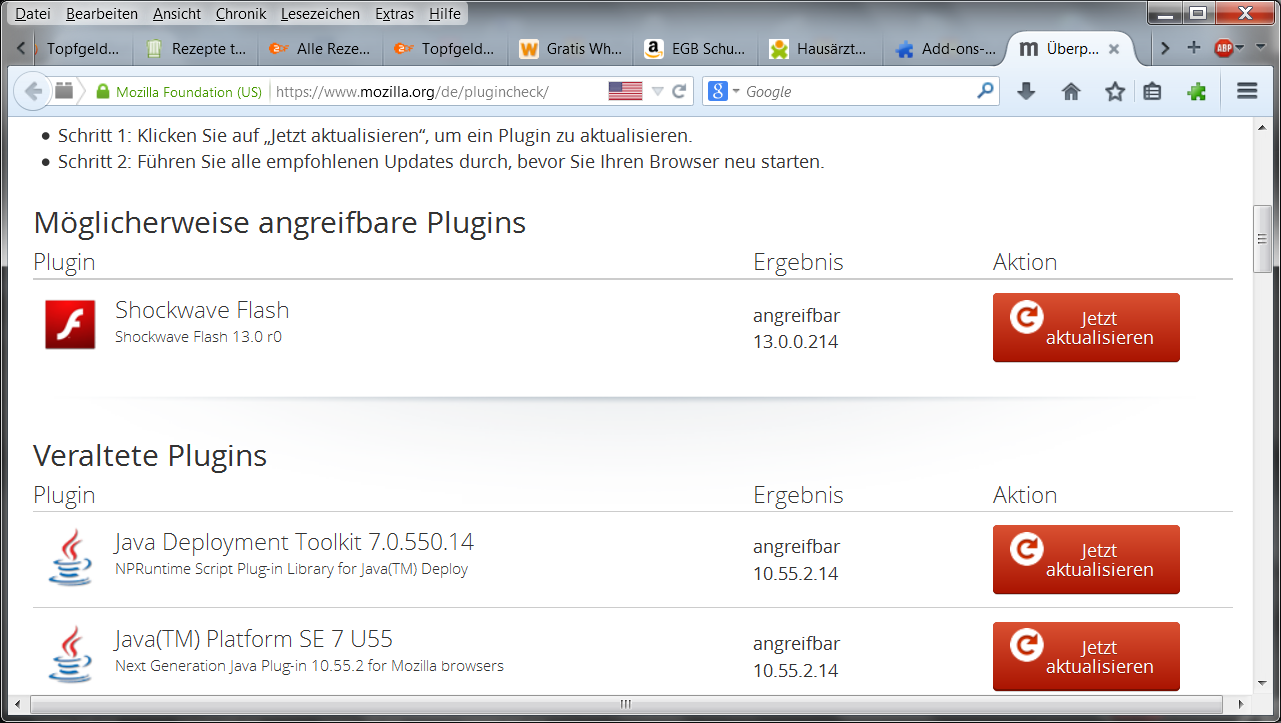Click the horizontal scrollbar right arrow
Screen dimensions: 1281x723
tap(1243, 704)
